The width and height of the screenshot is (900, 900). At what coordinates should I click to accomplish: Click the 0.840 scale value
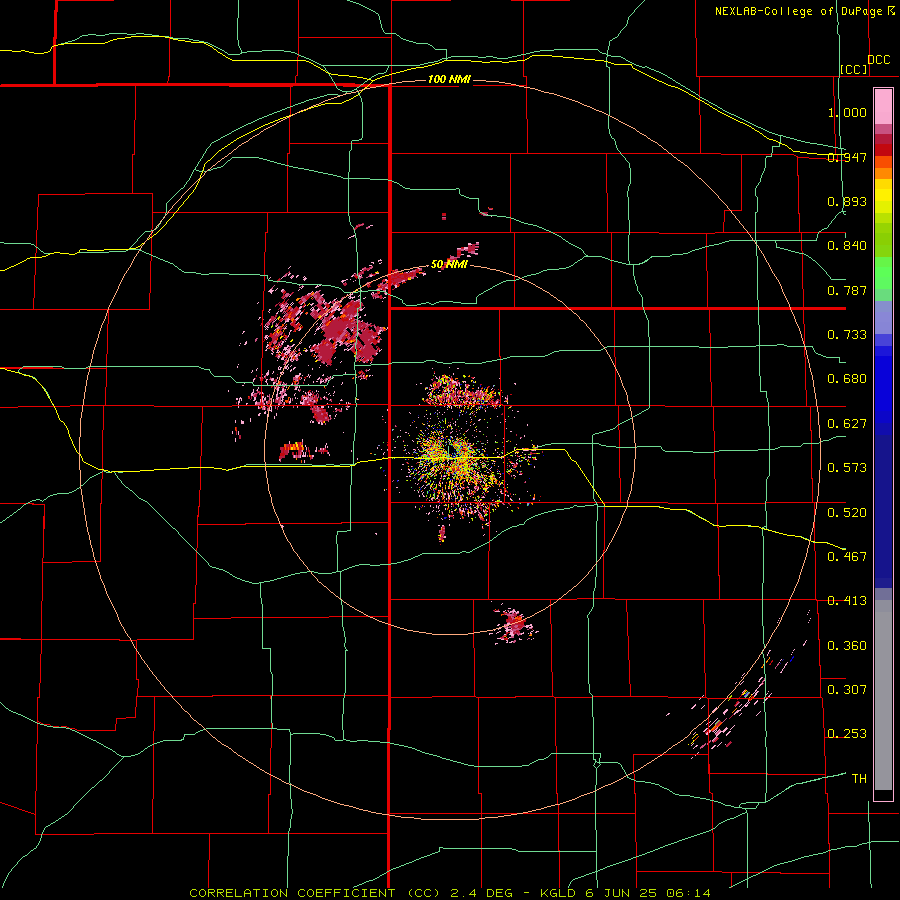tap(847, 246)
